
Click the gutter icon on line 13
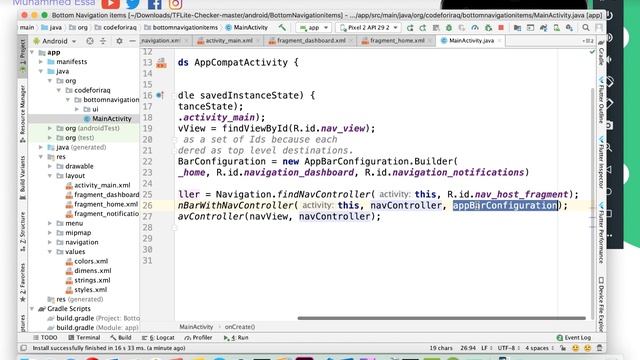click(161, 63)
